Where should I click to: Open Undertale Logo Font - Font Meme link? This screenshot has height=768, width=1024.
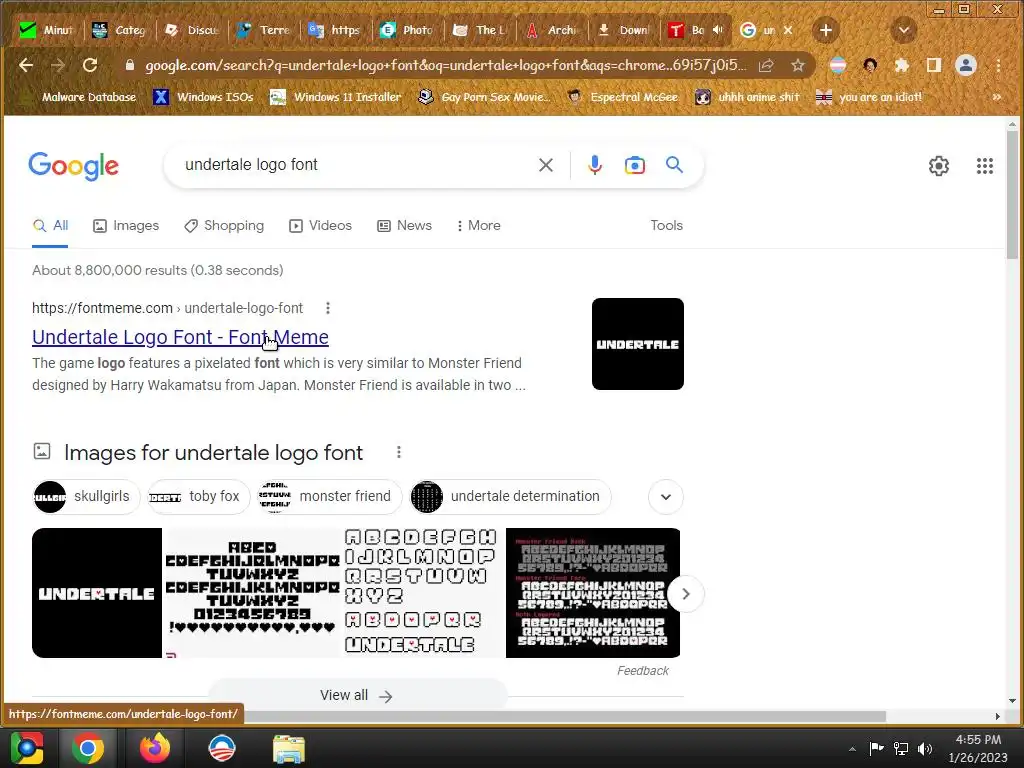(180, 337)
